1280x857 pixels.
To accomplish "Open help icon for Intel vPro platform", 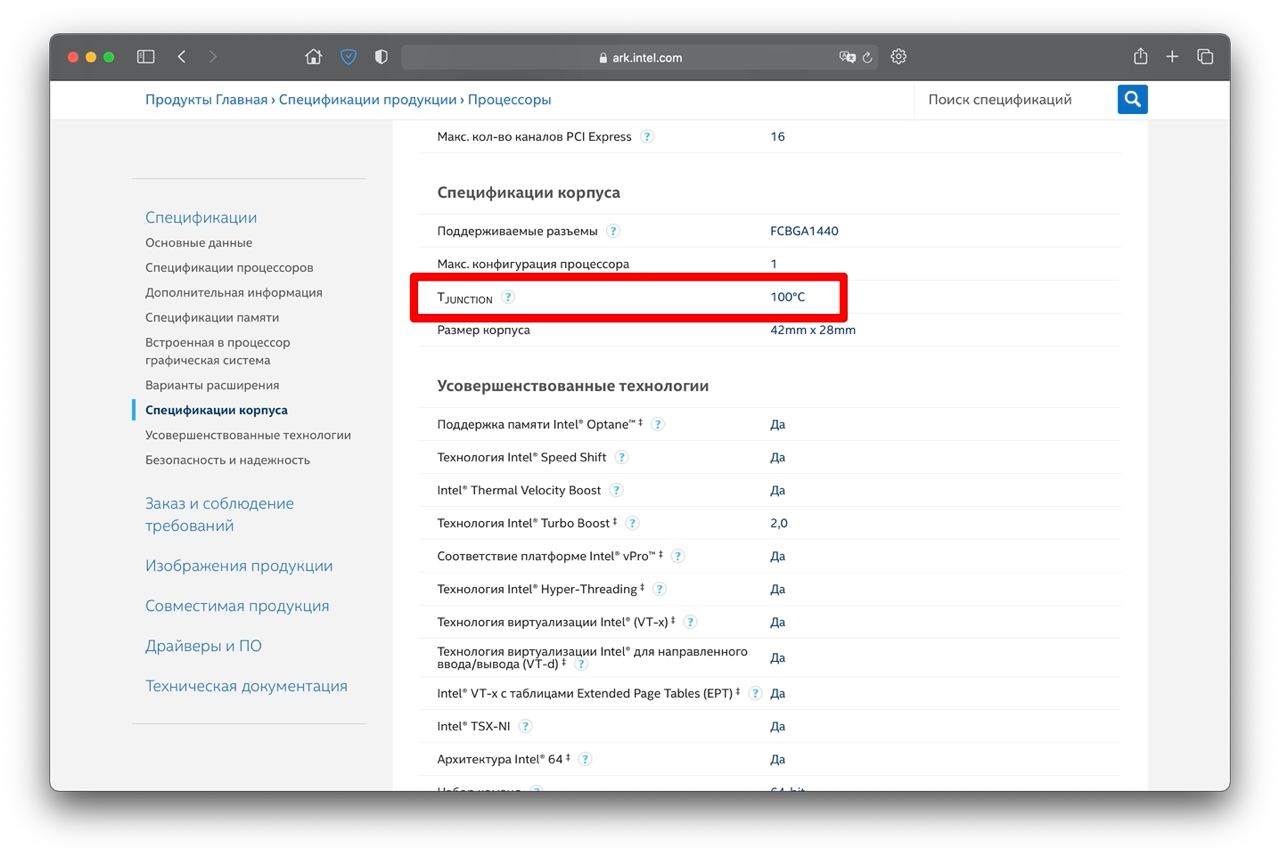I will (x=678, y=556).
